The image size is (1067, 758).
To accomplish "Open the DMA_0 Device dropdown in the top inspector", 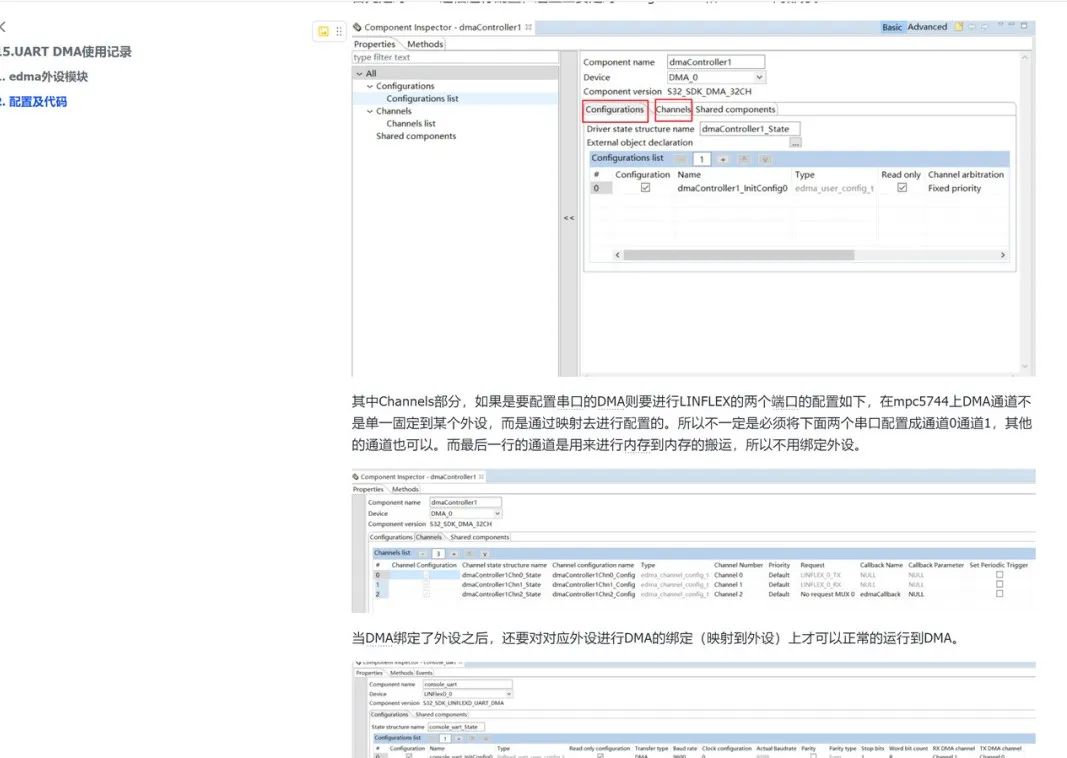I will point(759,78).
